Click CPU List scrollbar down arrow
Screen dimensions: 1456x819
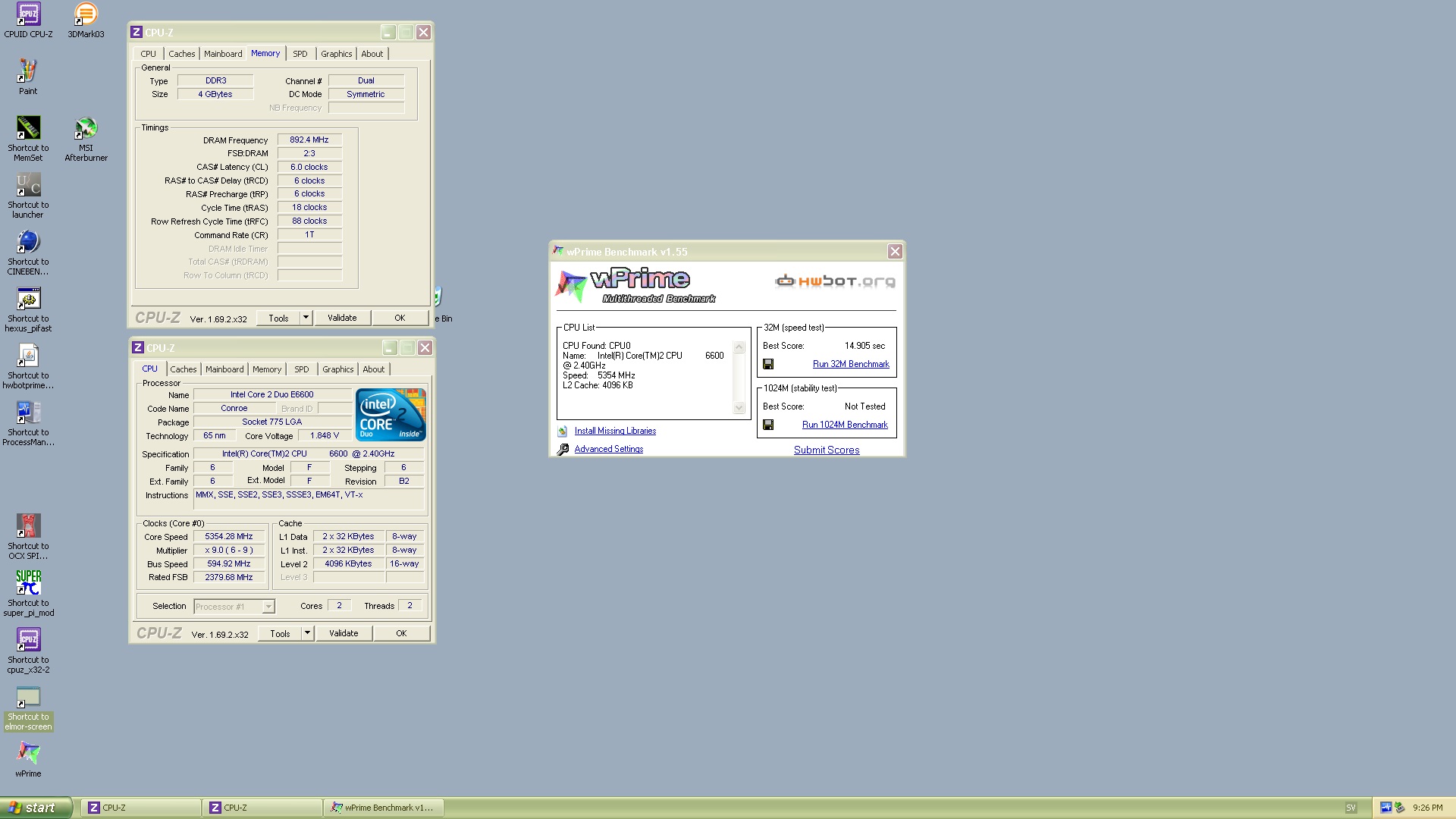click(x=739, y=408)
